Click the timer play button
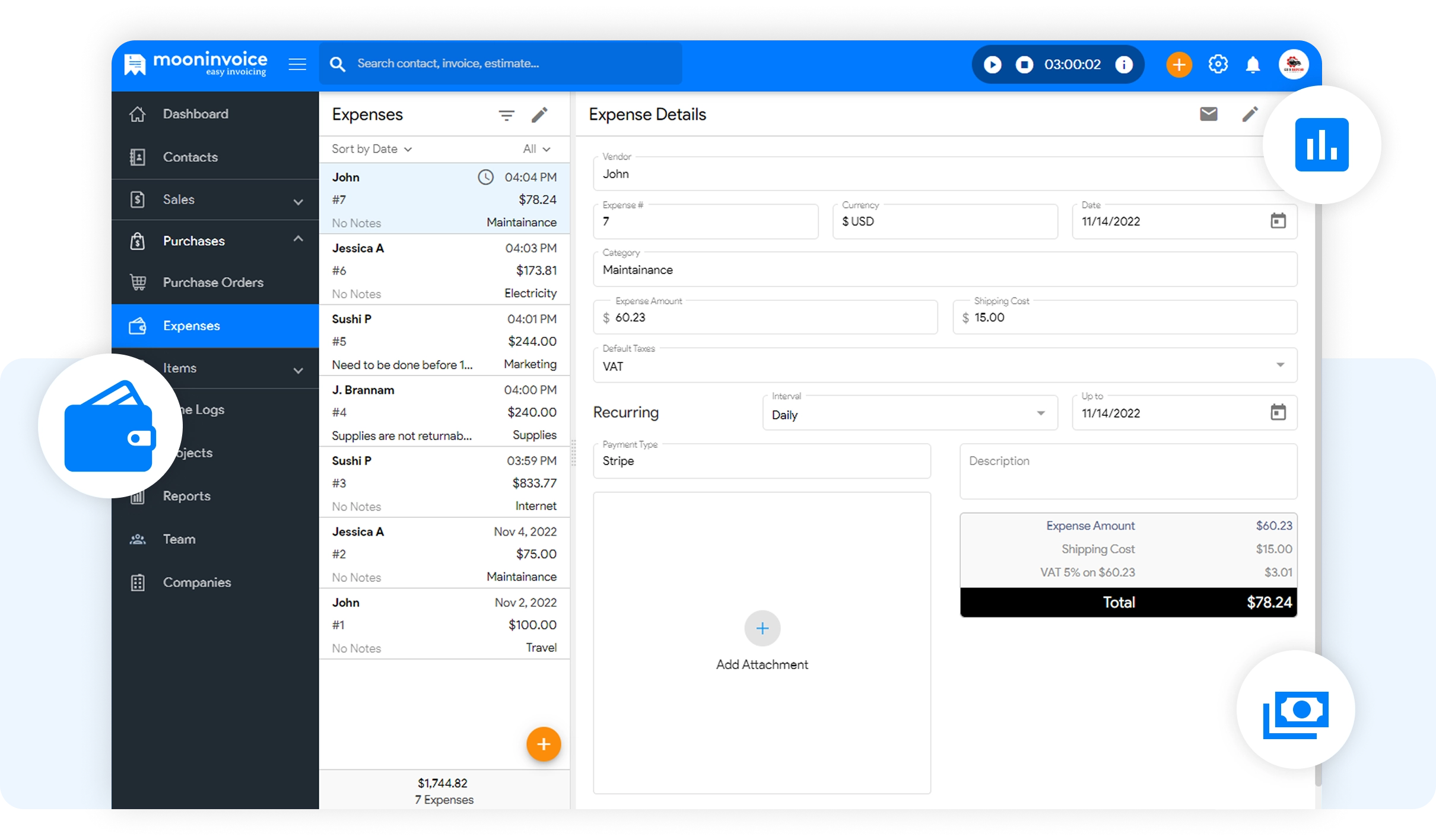This screenshot has height=840, width=1436. [x=992, y=64]
